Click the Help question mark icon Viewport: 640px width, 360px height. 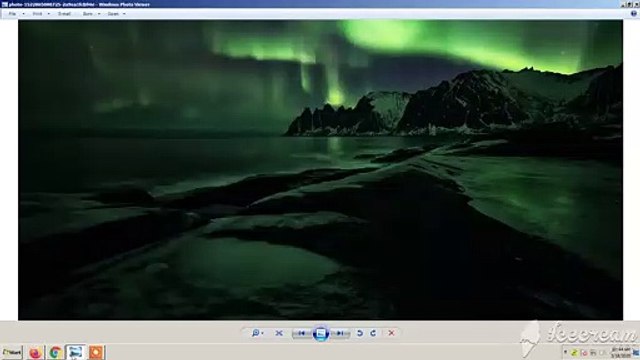(633, 13)
